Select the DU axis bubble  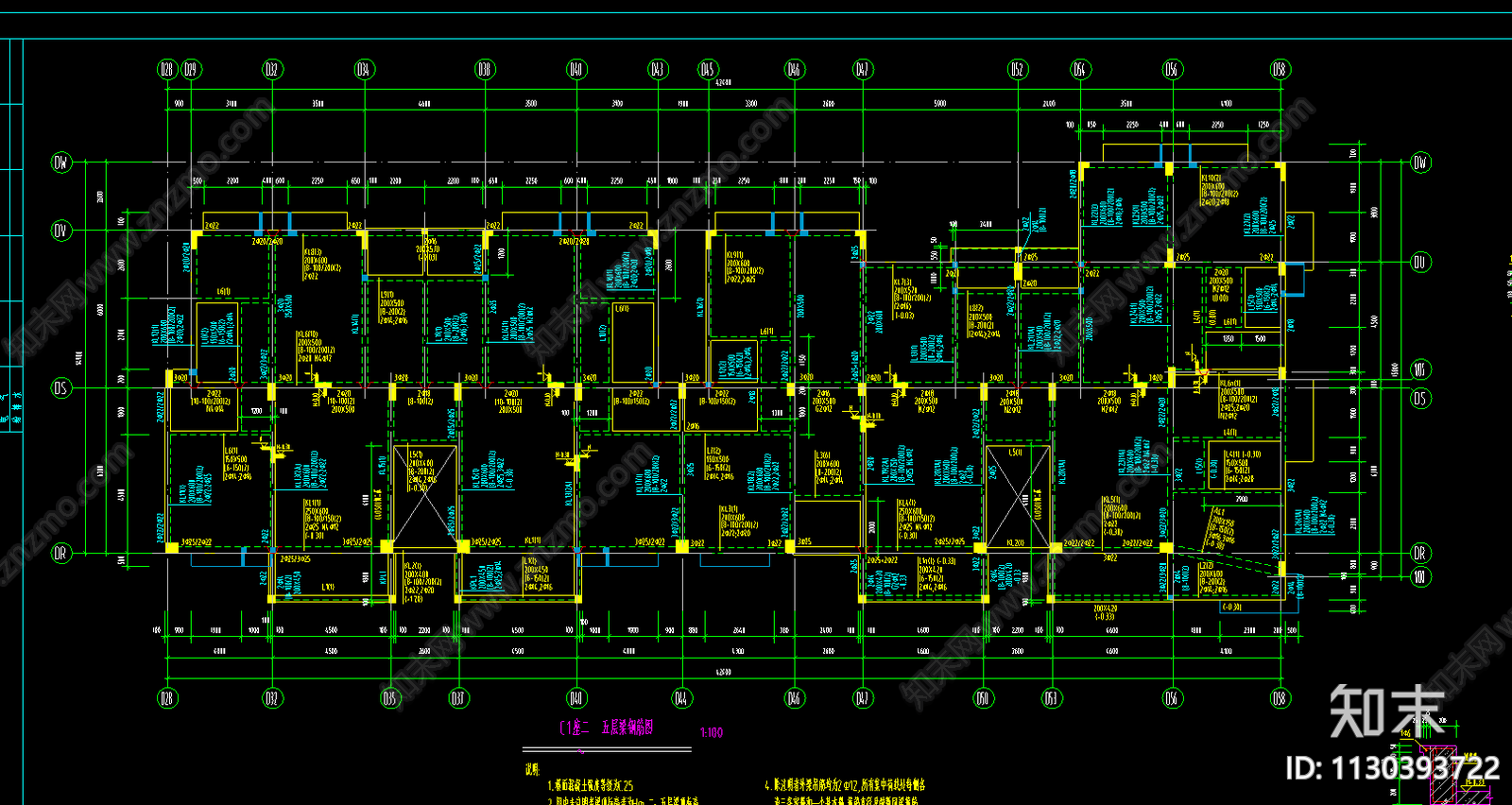pos(1419,262)
